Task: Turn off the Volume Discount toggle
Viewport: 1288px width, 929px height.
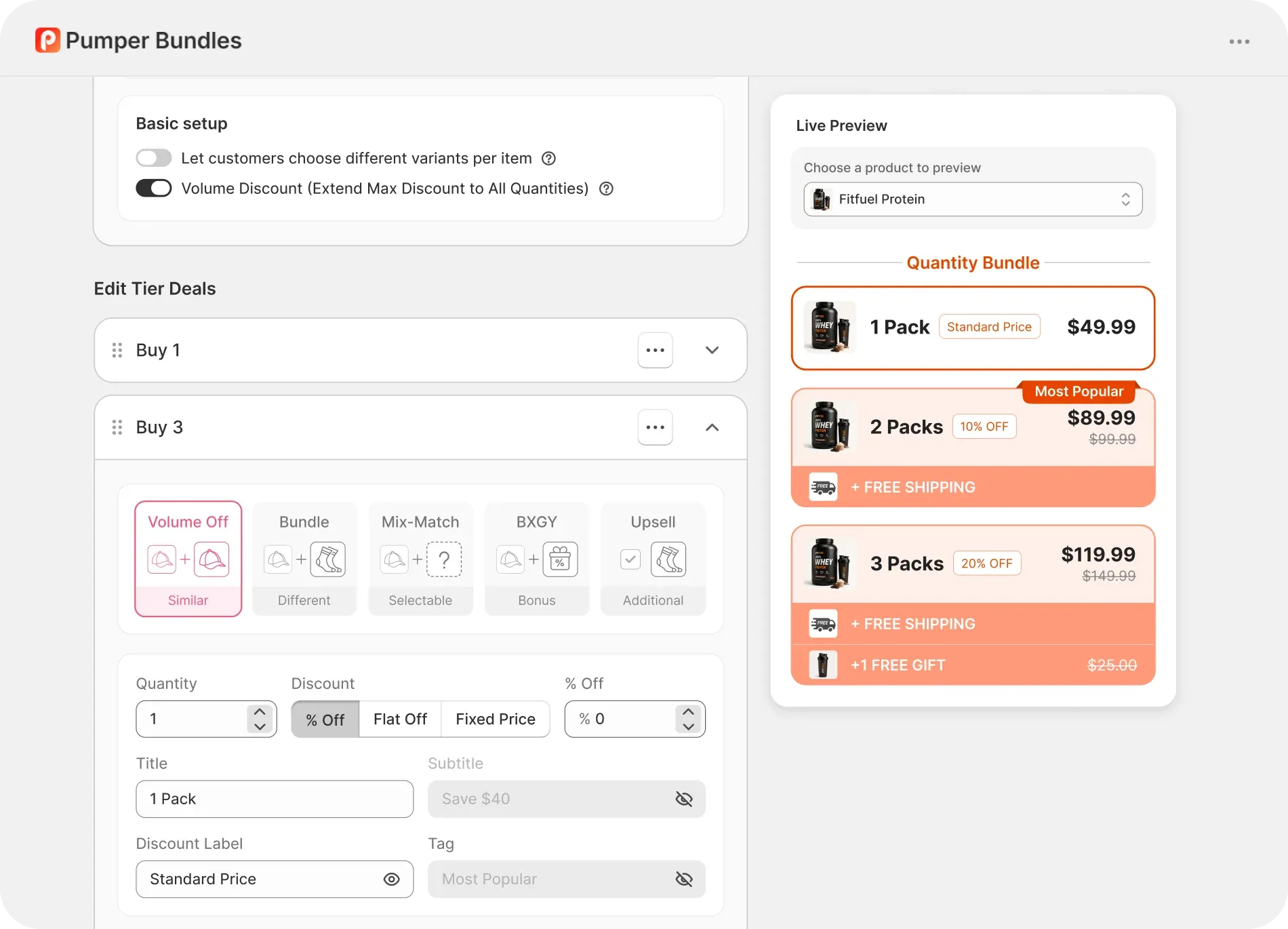Action: [154, 188]
